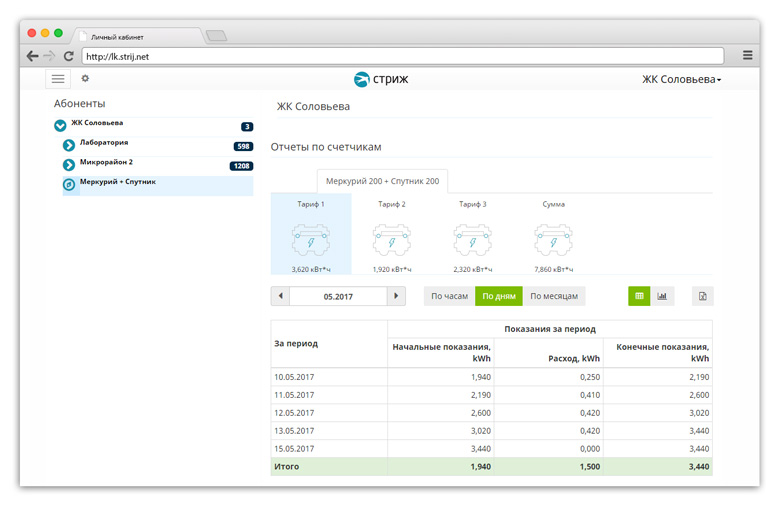Toggle the sidebar with the hamburger button
This screenshot has height=520, width=780.
(58, 79)
